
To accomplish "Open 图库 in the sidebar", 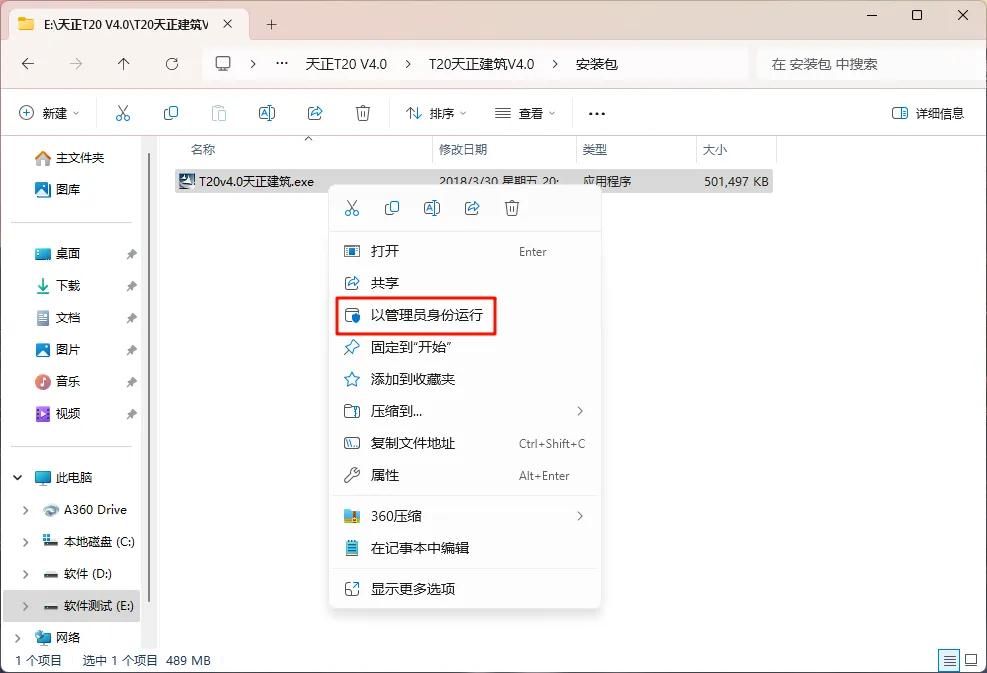I will [x=58, y=189].
